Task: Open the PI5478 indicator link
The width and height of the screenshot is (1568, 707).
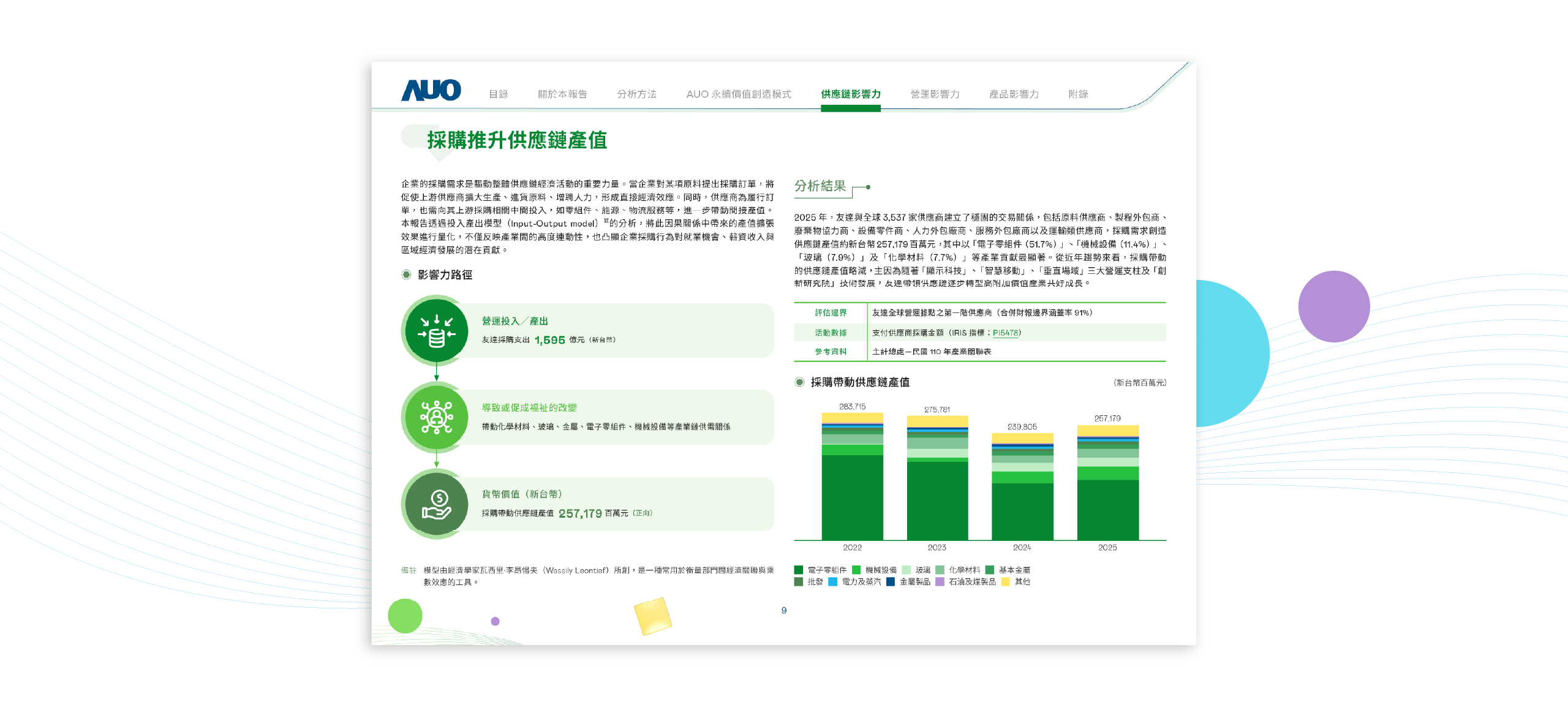Action: coord(1006,333)
